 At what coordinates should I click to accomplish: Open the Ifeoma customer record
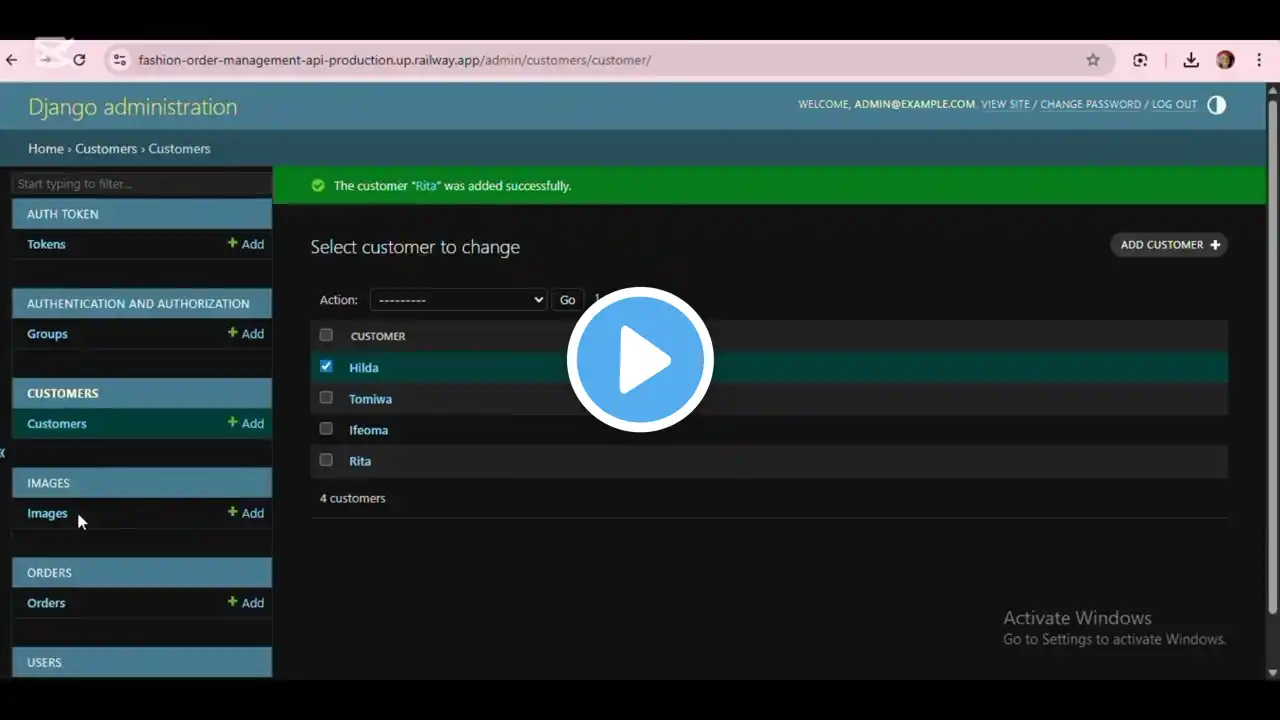[368, 430]
